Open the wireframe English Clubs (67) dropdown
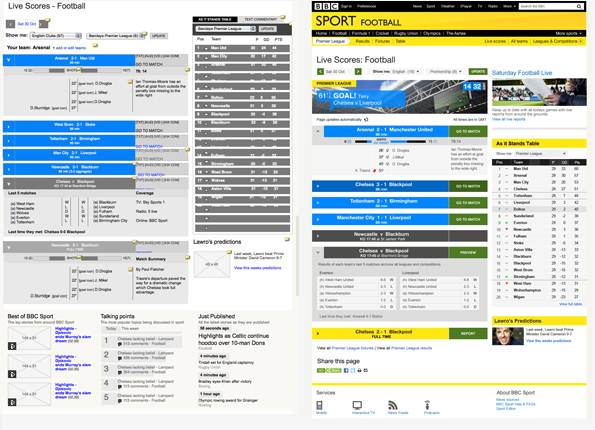 tap(56, 36)
